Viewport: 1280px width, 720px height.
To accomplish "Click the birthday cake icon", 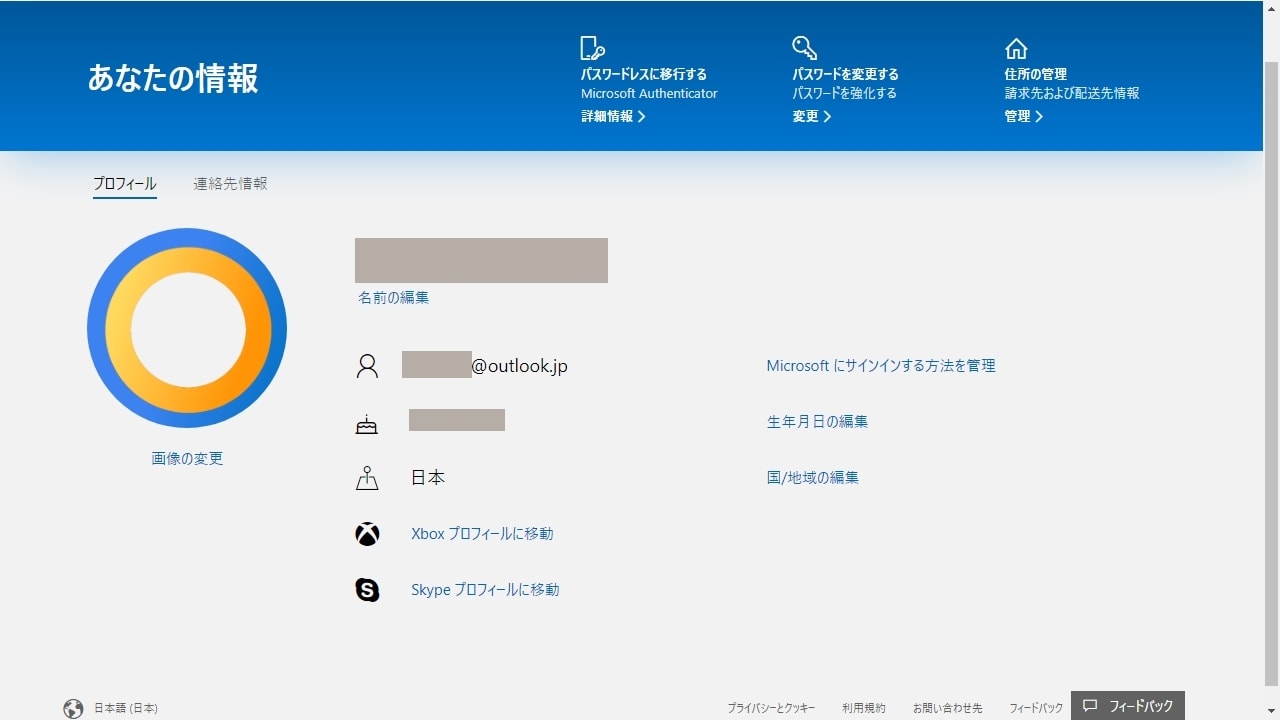I will (367, 424).
